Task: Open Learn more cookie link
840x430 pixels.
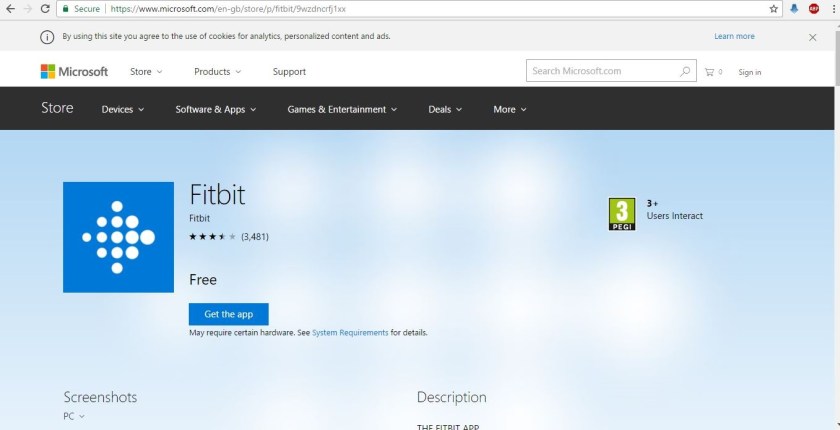Action: 734,36
